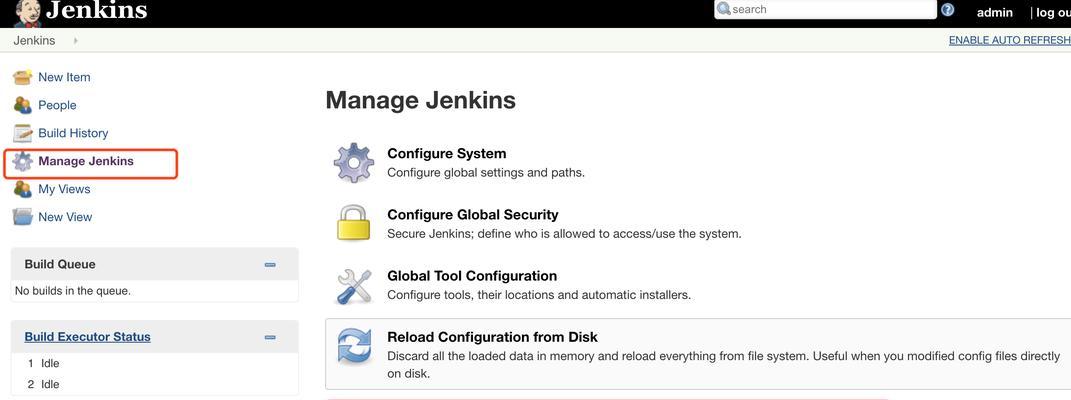Click 'Configure global settings and paths.' description
The height and width of the screenshot is (400, 1071).
coord(486,173)
